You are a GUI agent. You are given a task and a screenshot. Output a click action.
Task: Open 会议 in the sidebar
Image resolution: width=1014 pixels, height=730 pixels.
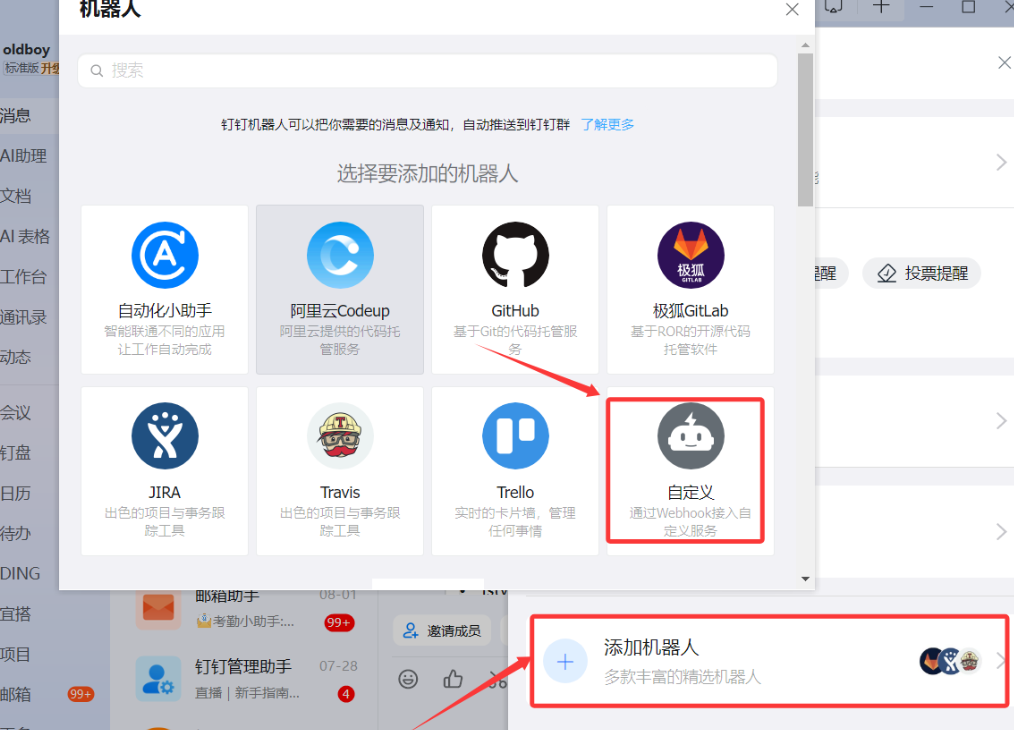click(x=16, y=413)
